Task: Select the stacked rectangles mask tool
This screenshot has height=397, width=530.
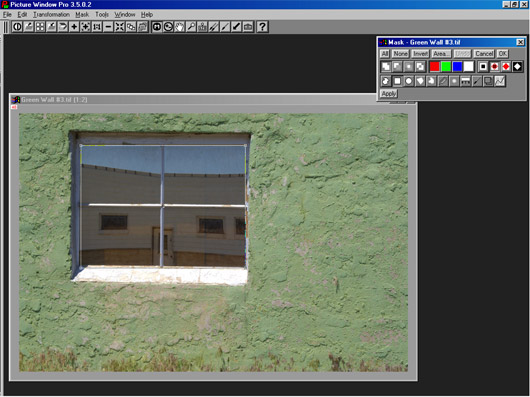Action: [x=488, y=81]
